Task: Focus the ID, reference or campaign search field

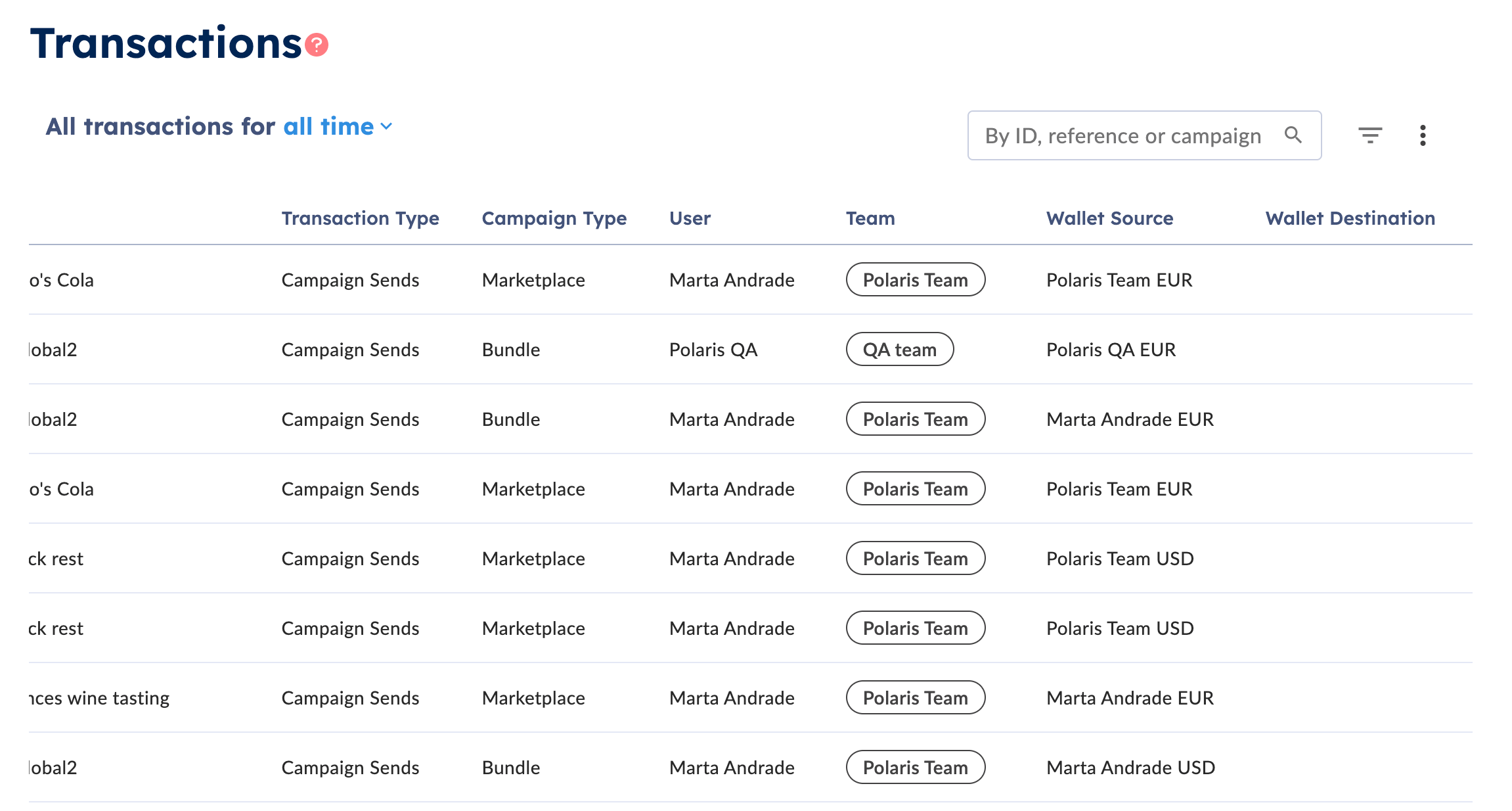Action: 1123,135
